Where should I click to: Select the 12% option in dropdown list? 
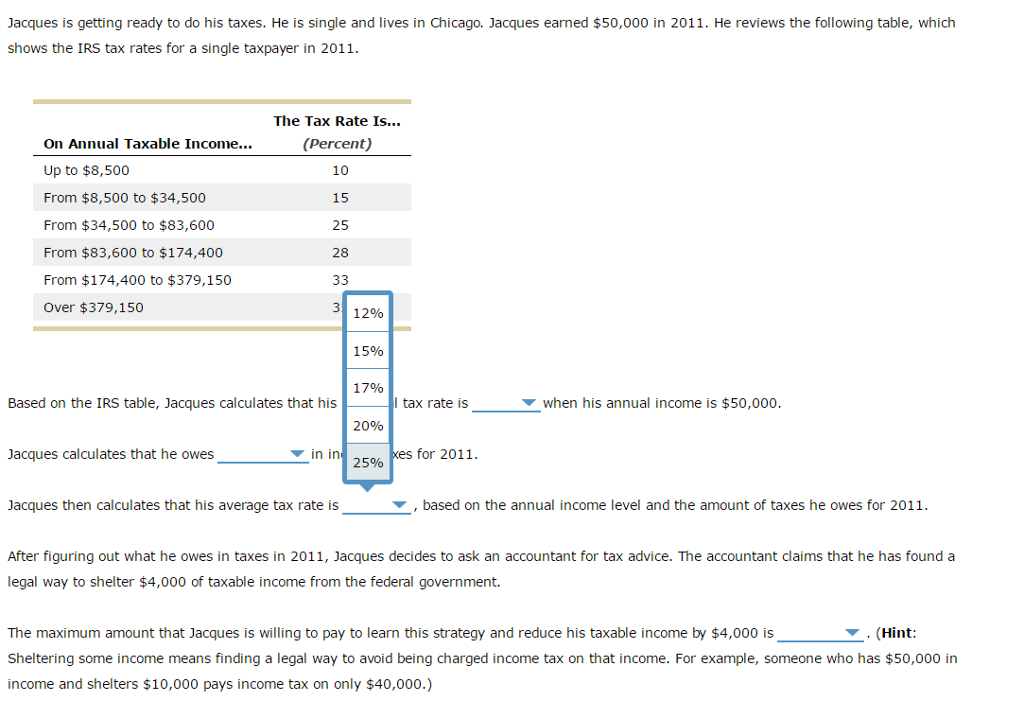tap(368, 313)
